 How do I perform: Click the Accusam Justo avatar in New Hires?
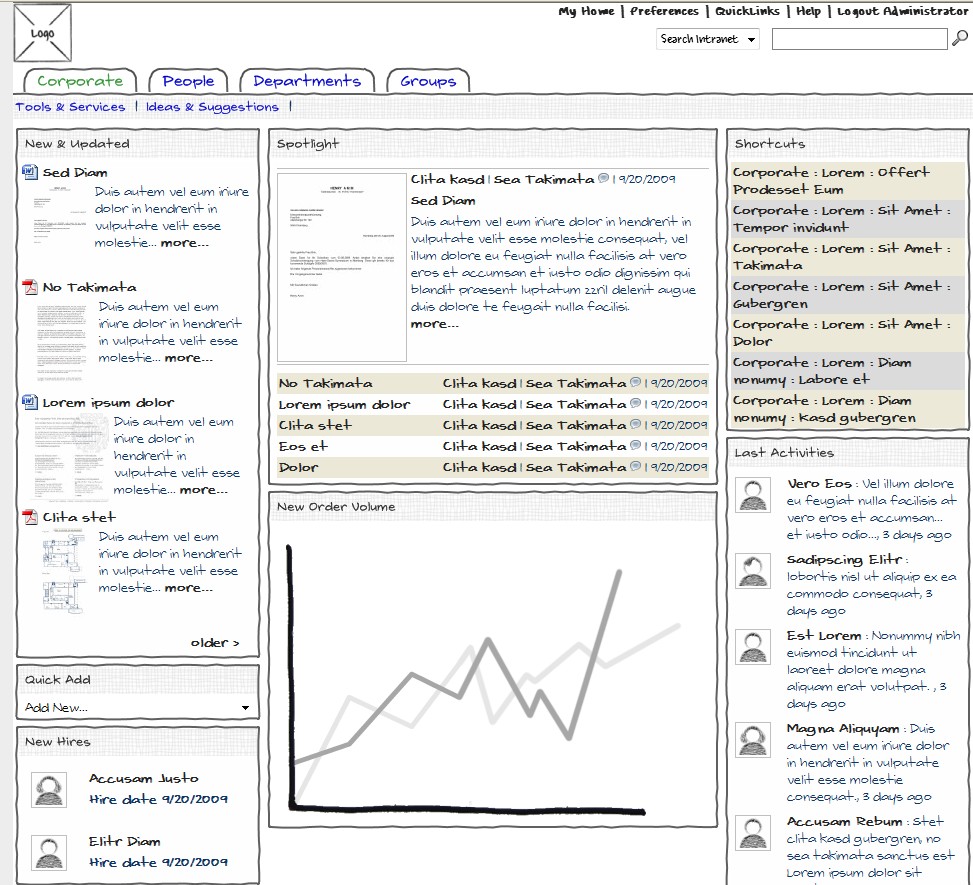[x=49, y=789]
